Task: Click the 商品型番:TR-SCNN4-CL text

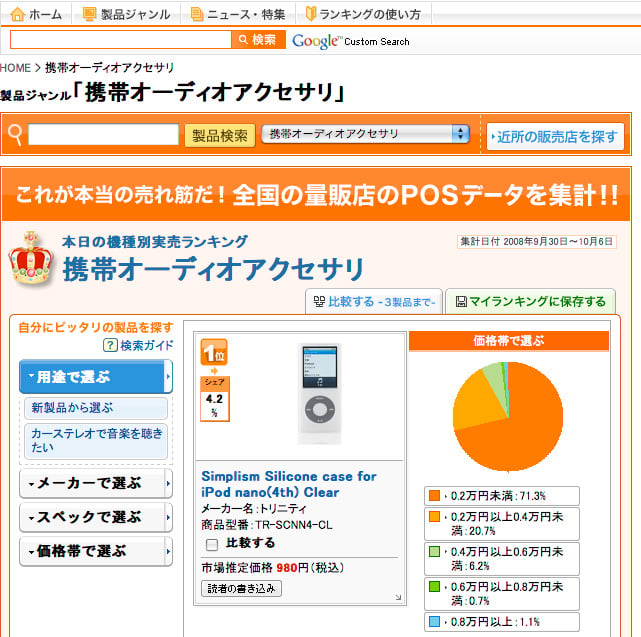Action: (x=267, y=525)
